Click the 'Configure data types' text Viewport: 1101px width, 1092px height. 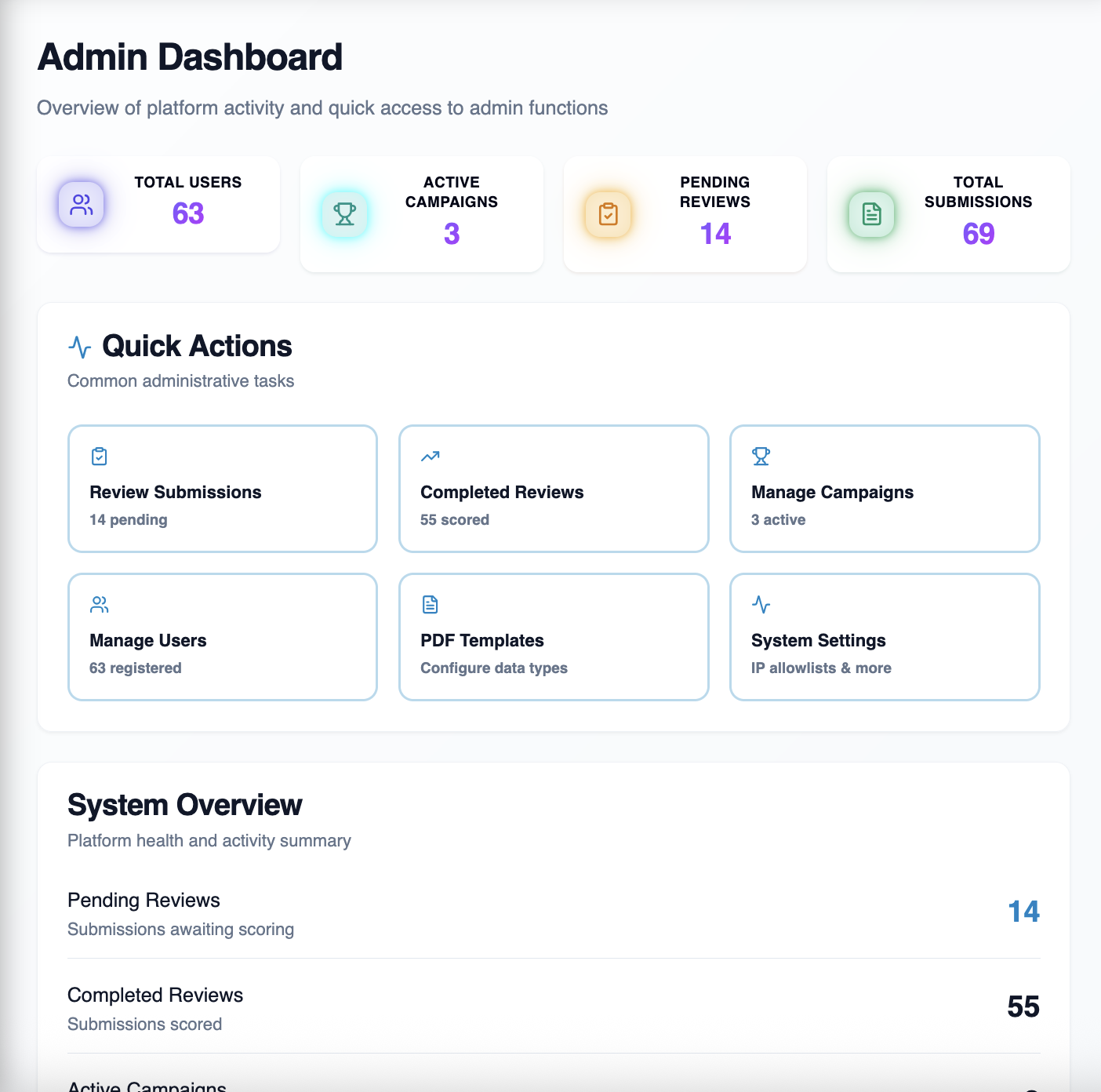[494, 668]
